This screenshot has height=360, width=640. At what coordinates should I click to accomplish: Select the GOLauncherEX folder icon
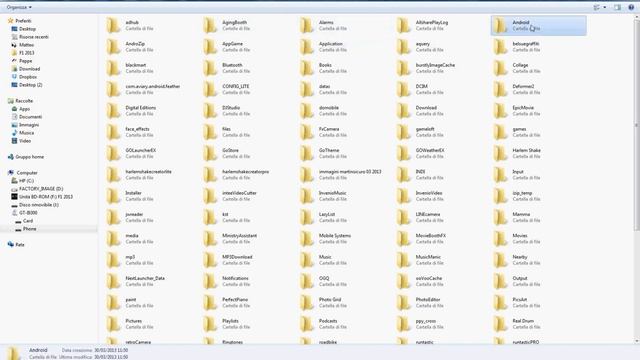point(113,153)
